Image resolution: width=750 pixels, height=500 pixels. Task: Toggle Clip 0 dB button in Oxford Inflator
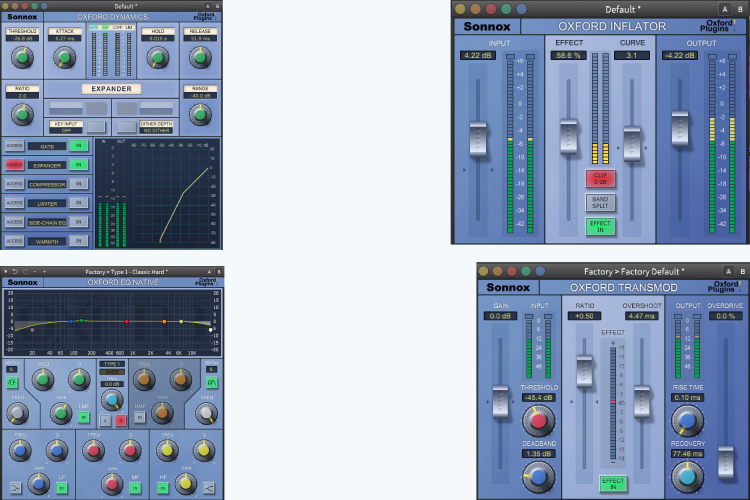click(600, 178)
